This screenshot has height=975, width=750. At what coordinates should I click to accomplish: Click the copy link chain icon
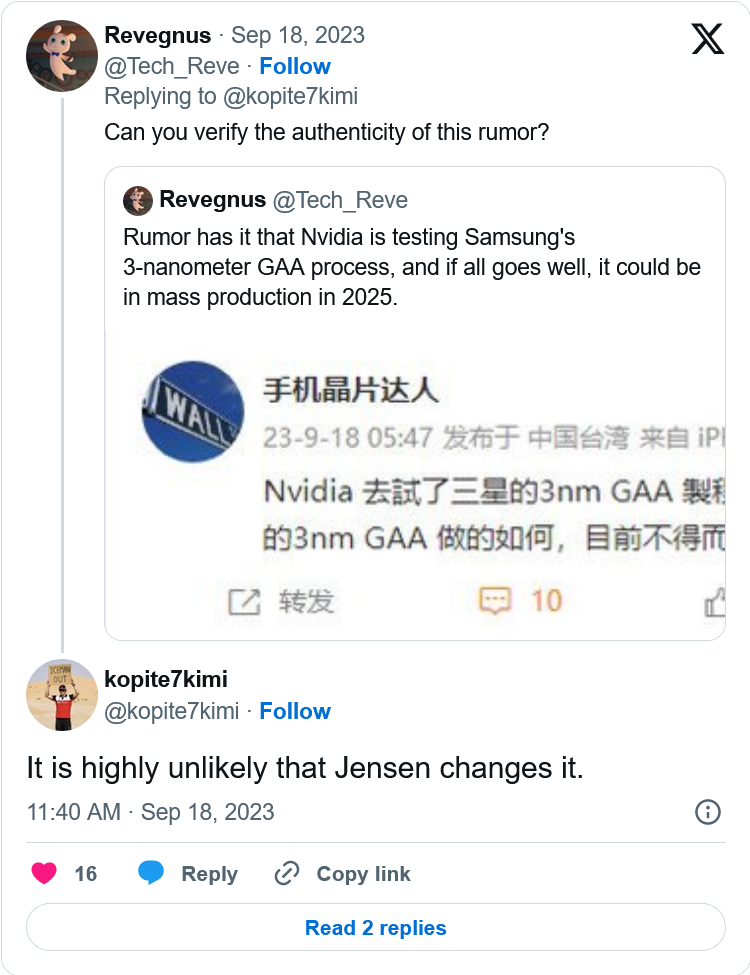coord(287,873)
